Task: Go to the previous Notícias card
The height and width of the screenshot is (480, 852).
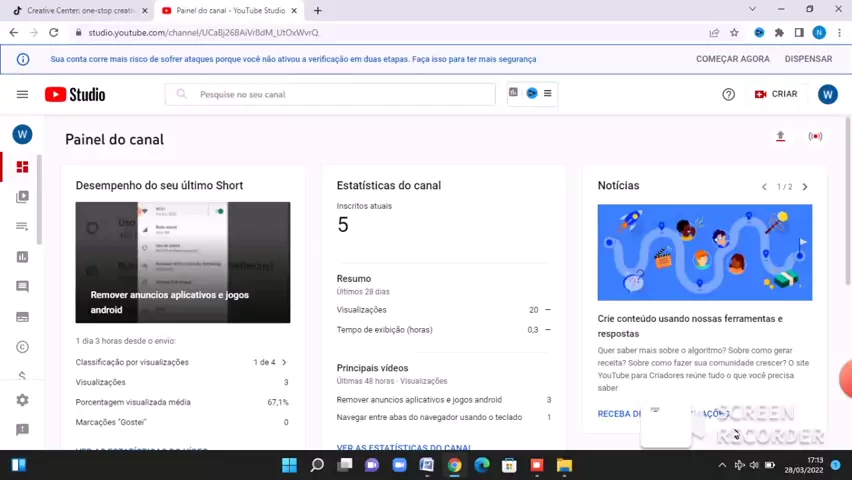Action: pyautogui.click(x=764, y=186)
